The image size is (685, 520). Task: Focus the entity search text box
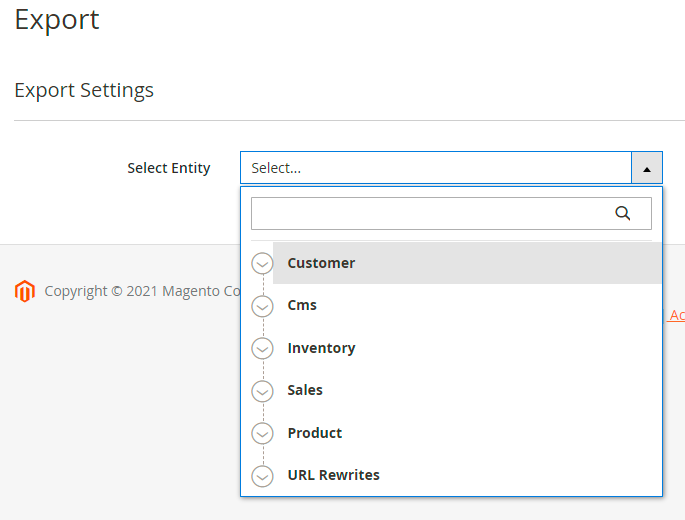tap(430, 213)
